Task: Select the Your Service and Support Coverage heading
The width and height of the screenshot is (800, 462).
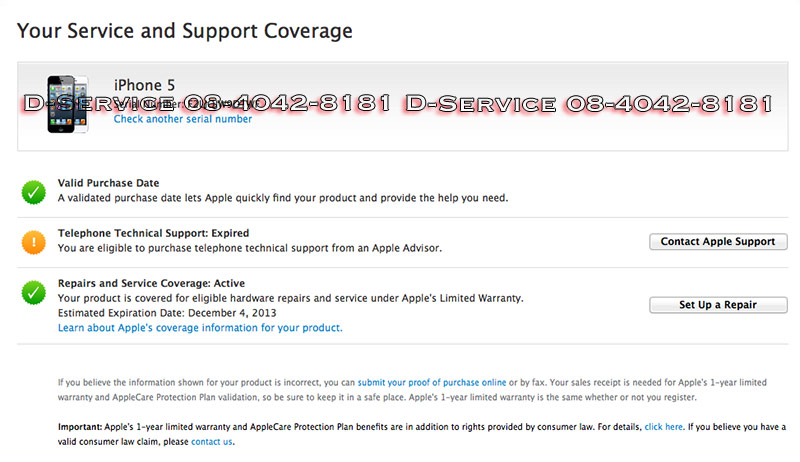Action: click(185, 31)
